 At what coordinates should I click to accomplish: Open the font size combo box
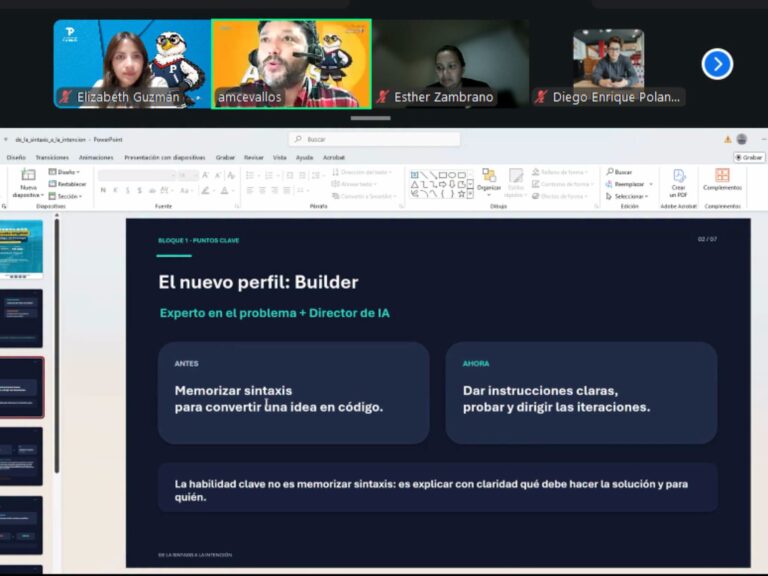tap(188, 175)
